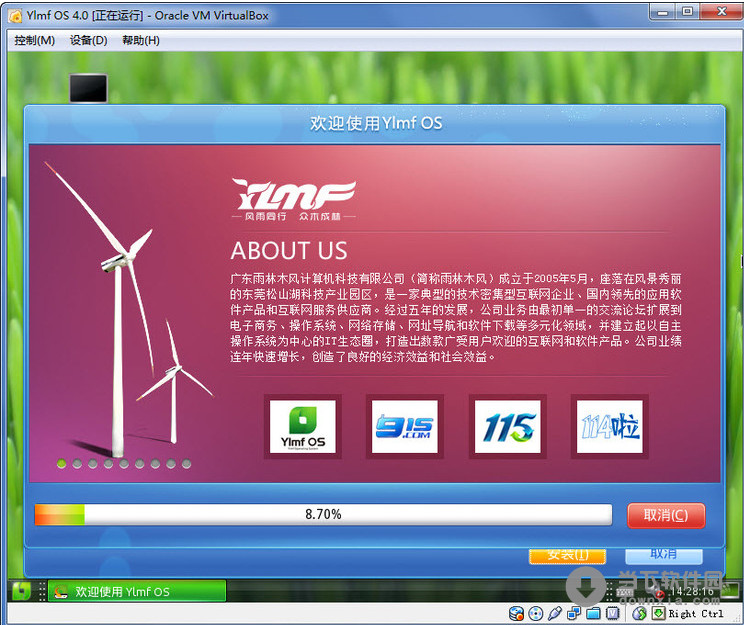
Task: Select the 欢迎使用 Ylmf OS taskbar item
Action: (x=137, y=591)
